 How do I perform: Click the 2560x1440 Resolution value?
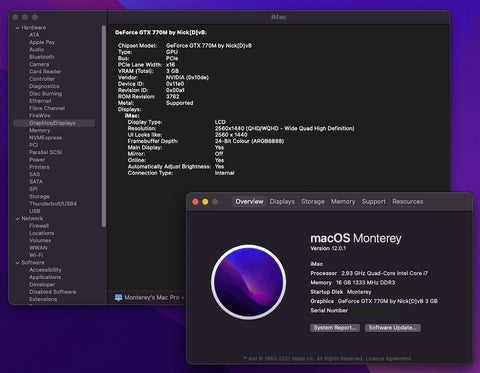284,128
